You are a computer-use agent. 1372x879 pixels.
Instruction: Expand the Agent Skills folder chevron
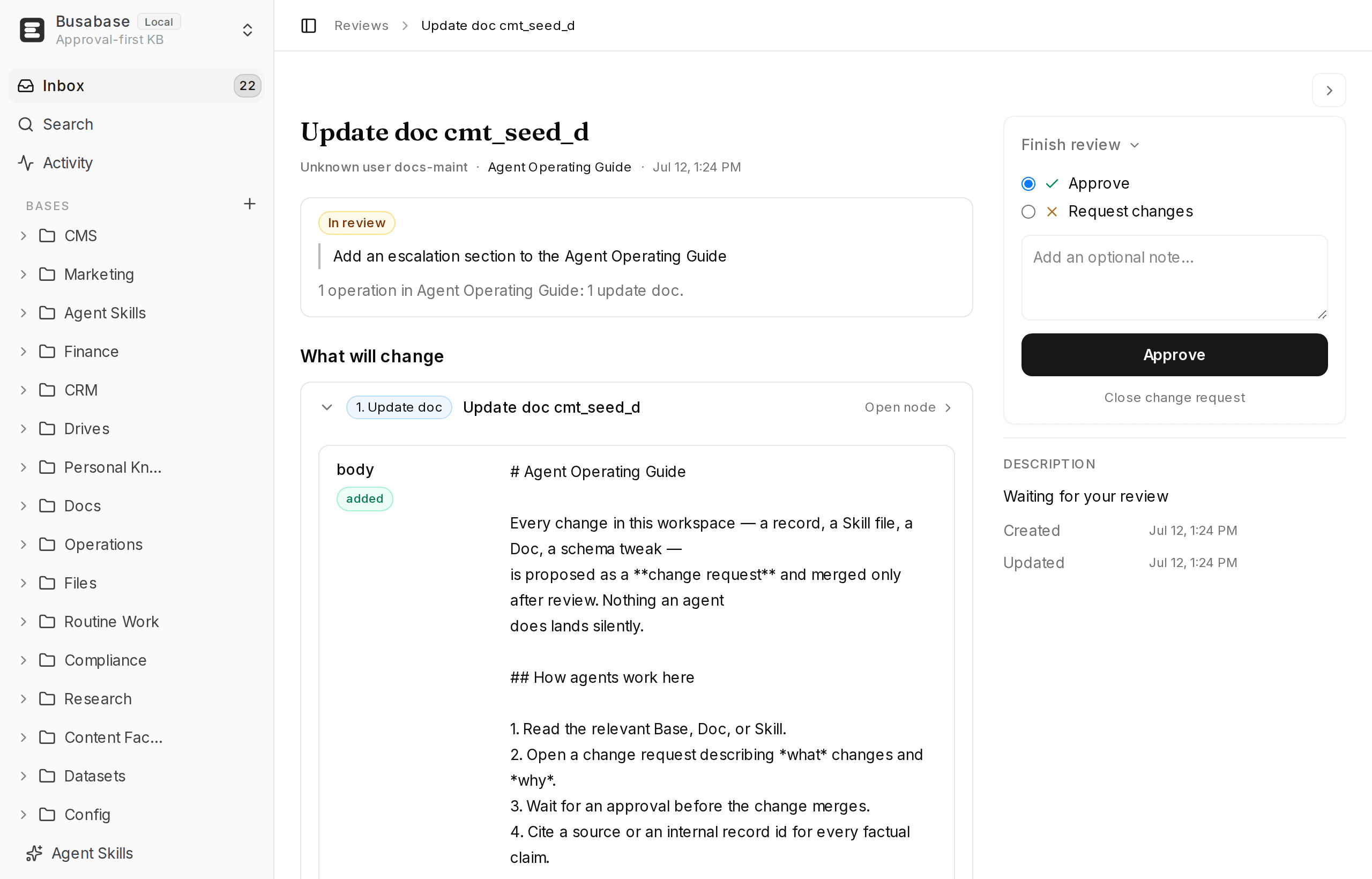24,313
